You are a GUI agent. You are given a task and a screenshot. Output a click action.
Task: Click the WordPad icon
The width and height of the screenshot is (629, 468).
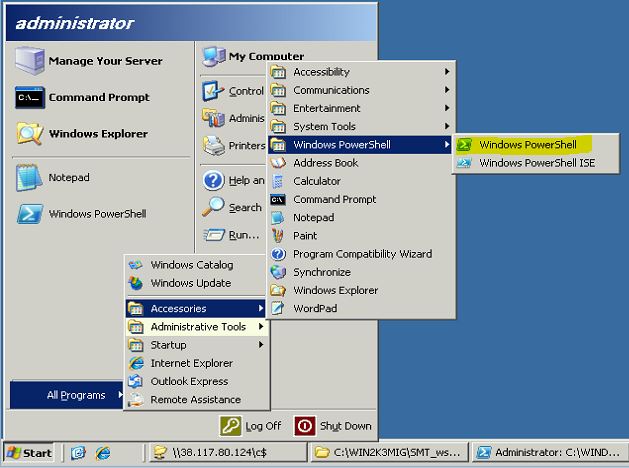tap(278, 308)
